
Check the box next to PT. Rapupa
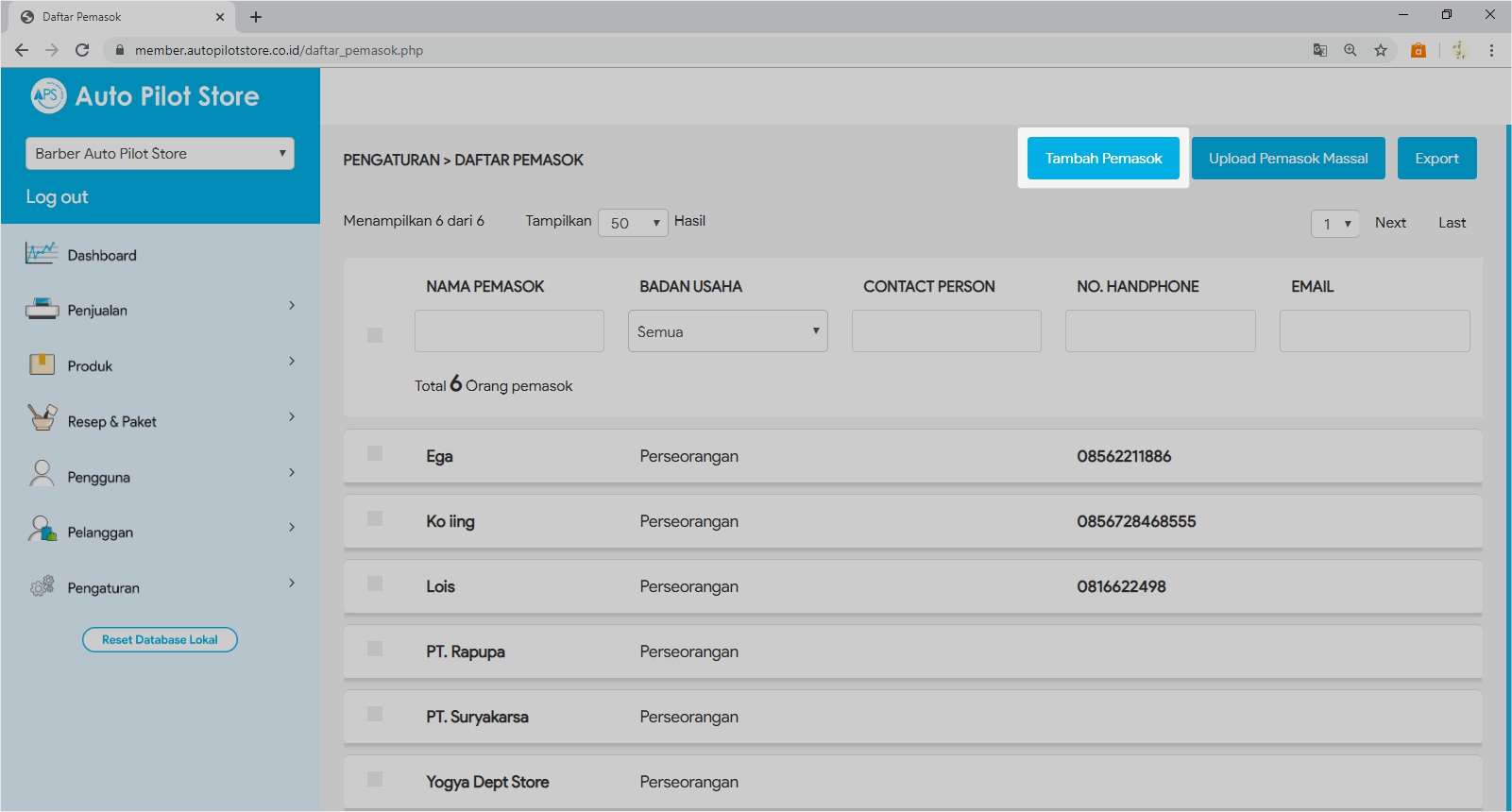pos(375,650)
